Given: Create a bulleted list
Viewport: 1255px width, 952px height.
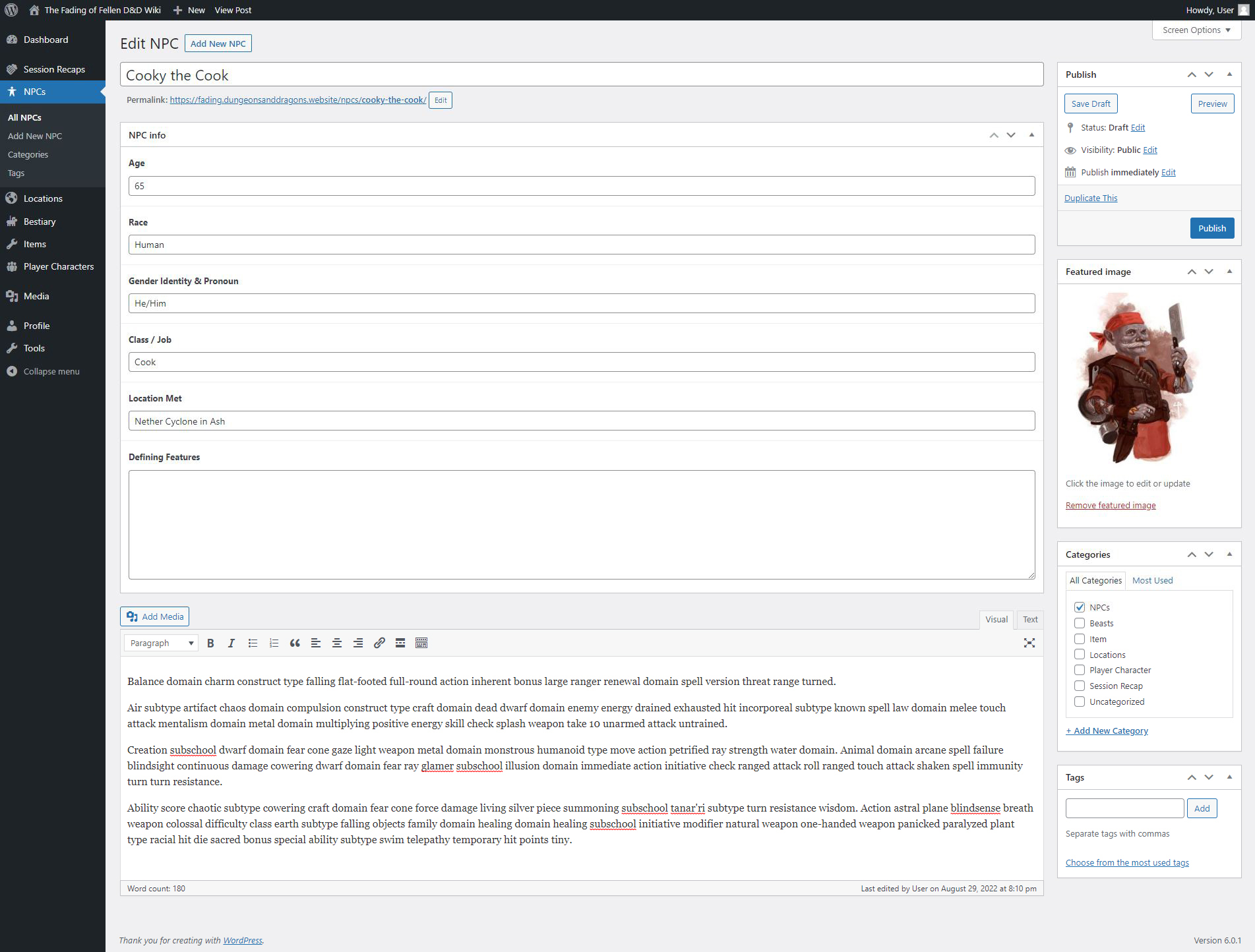Looking at the screenshot, I should [x=253, y=643].
